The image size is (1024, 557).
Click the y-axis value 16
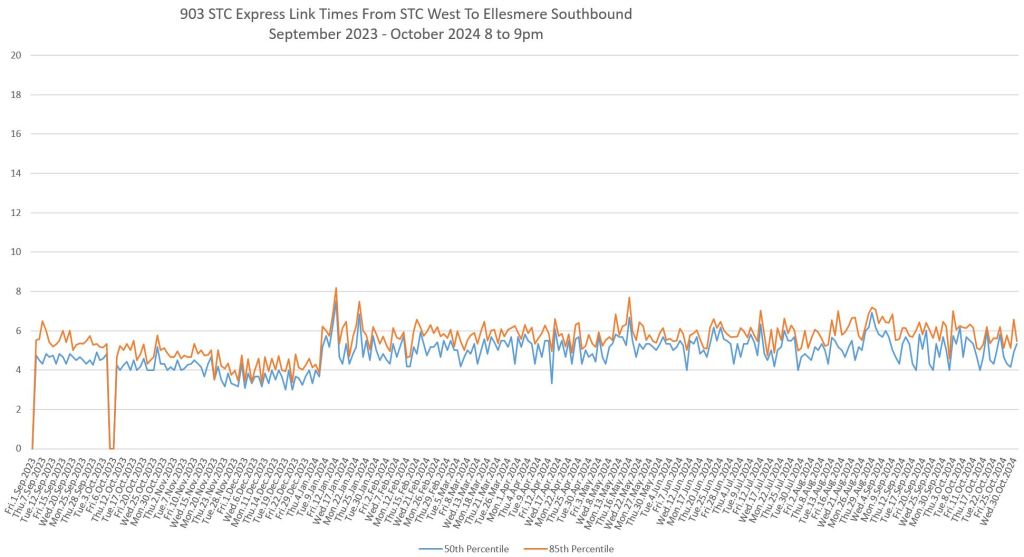[x=15, y=134]
